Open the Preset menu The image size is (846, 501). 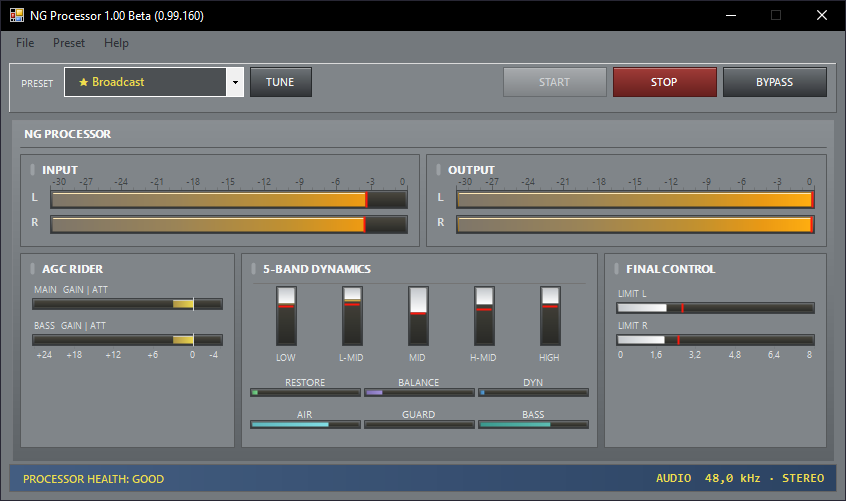coord(69,43)
